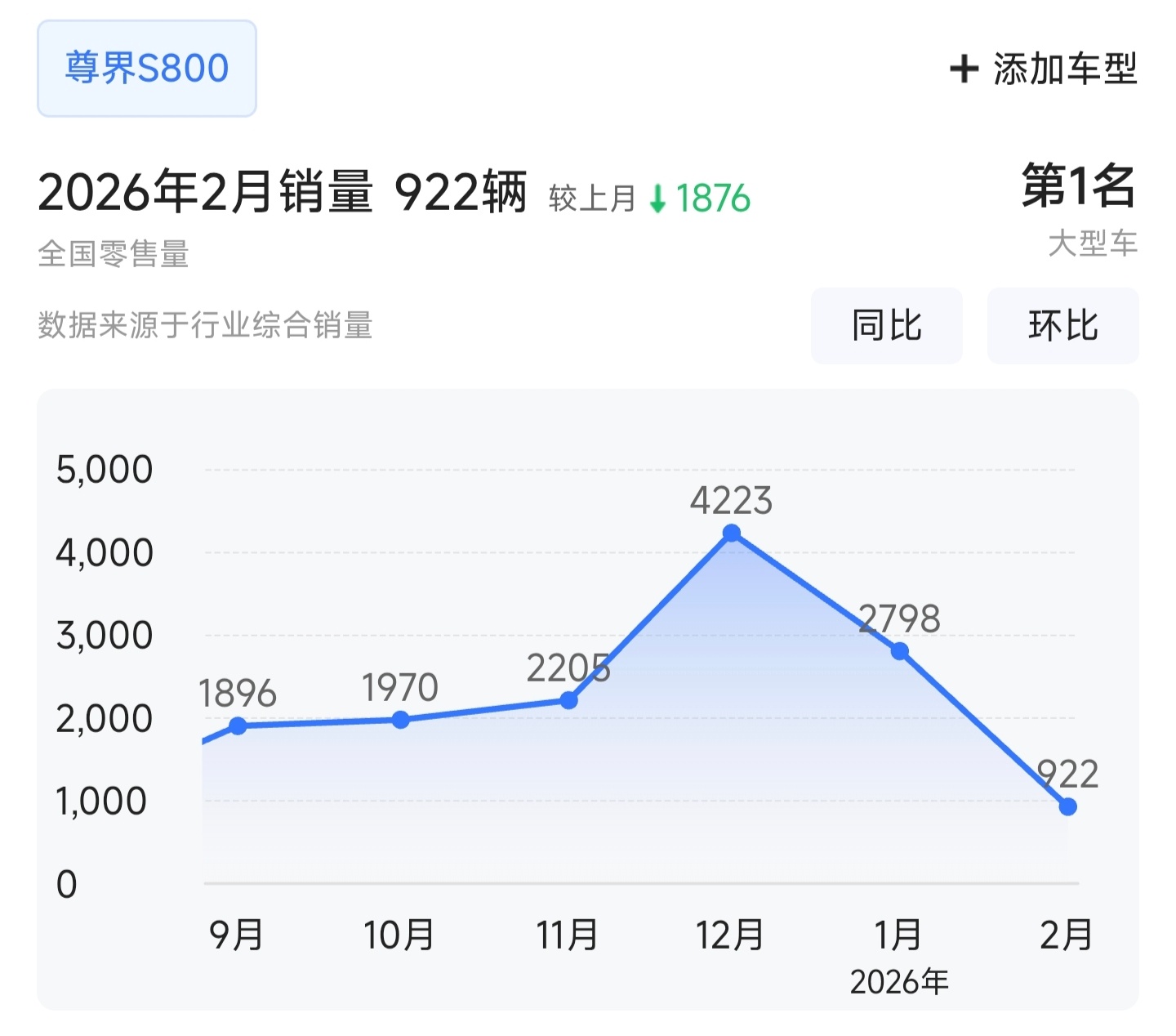This screenshot has height=1036, width=1176.
Task: Tap the 添加车型 button
Action: click(1044, 69)
